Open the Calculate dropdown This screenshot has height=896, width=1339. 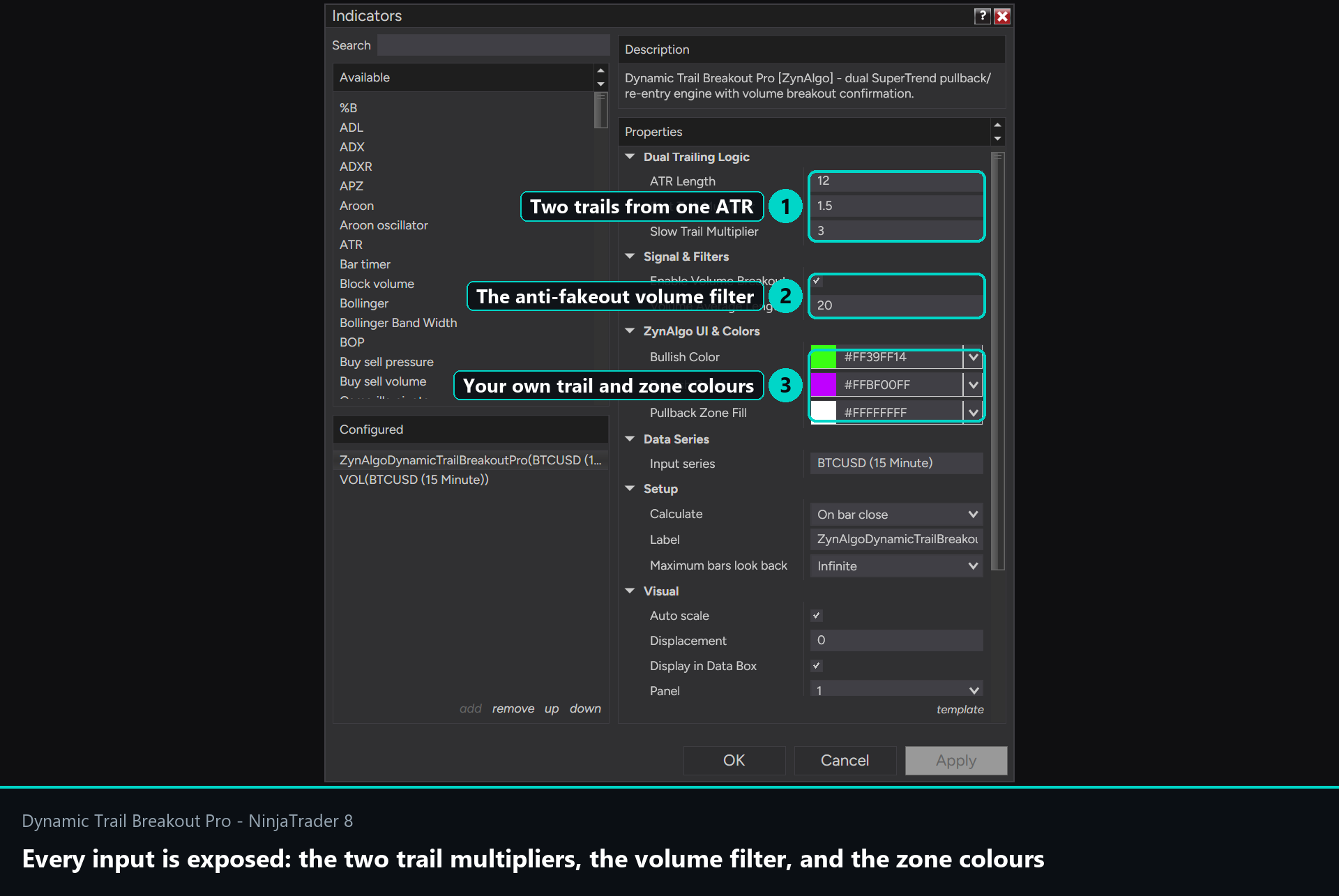pyautogui.click(x=897, y=515)
